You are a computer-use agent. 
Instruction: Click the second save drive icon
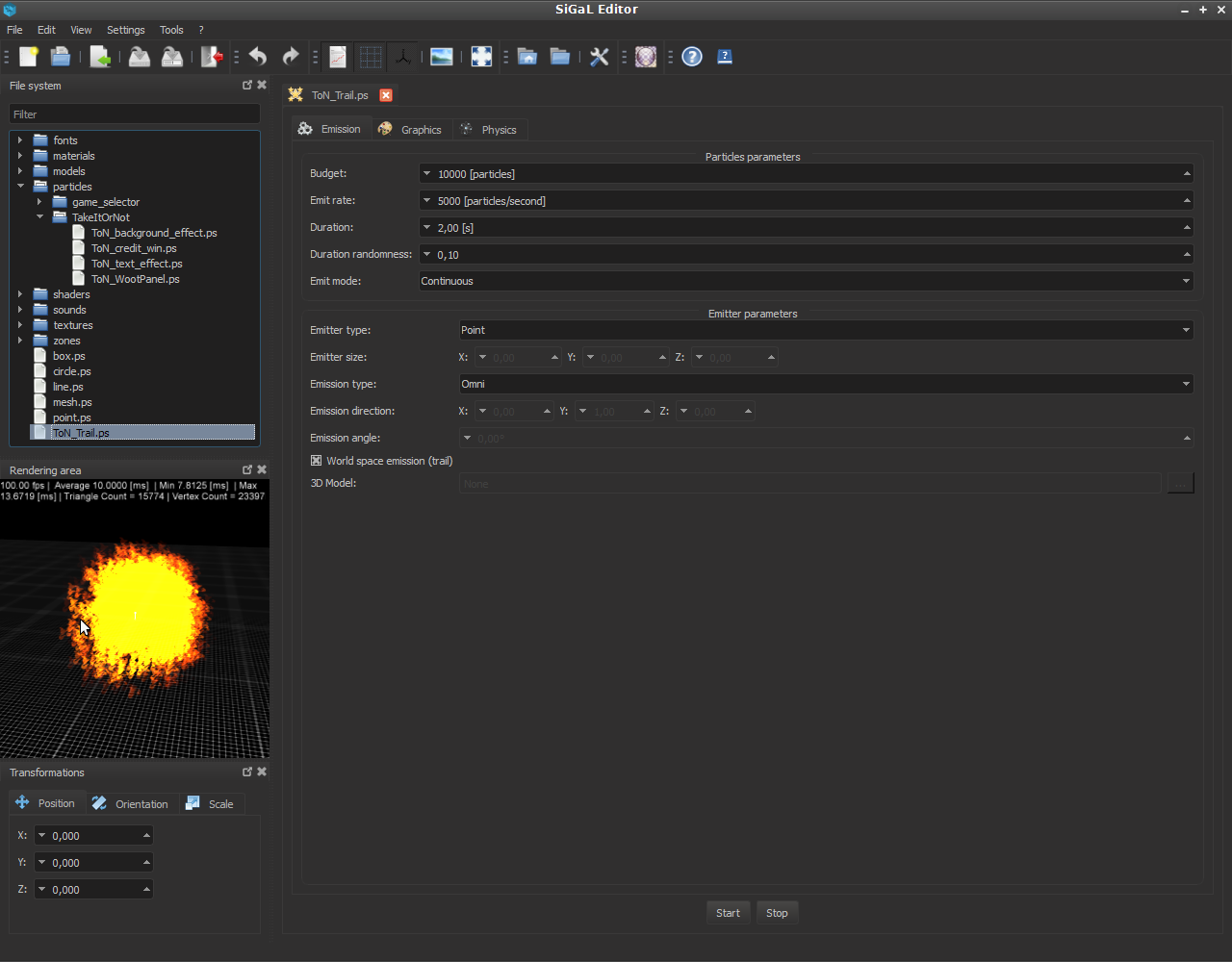tap(172, 57)
